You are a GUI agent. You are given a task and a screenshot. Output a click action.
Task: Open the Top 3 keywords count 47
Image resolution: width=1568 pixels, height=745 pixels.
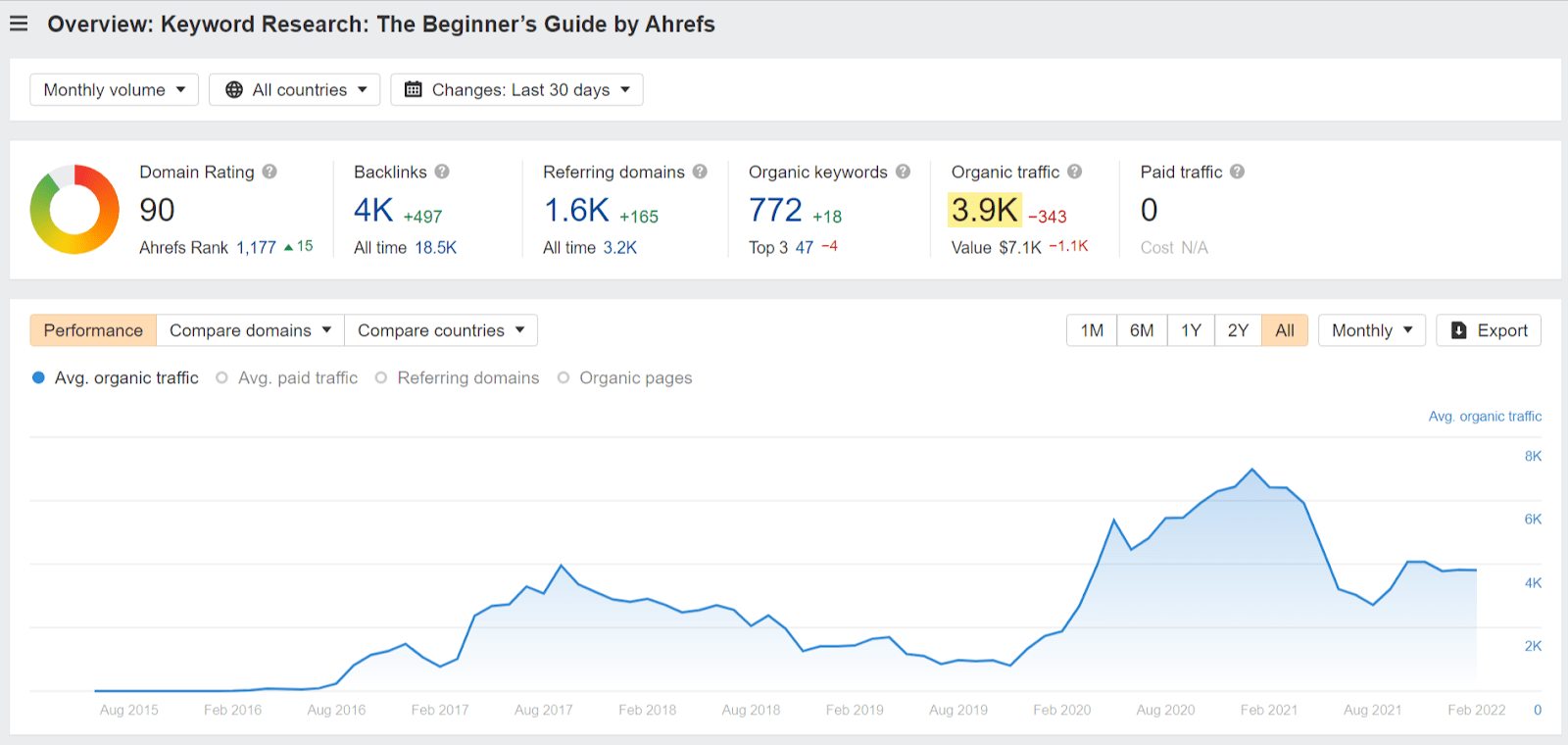point(805,248)
